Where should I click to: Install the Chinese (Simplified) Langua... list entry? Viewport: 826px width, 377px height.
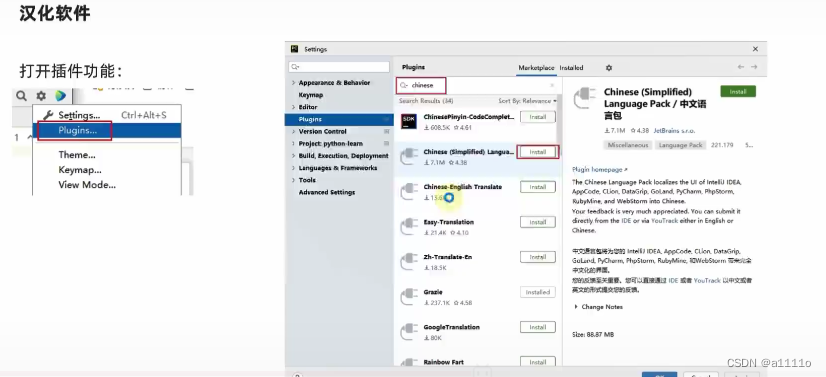pyautogui.click(x=538, y=152)
